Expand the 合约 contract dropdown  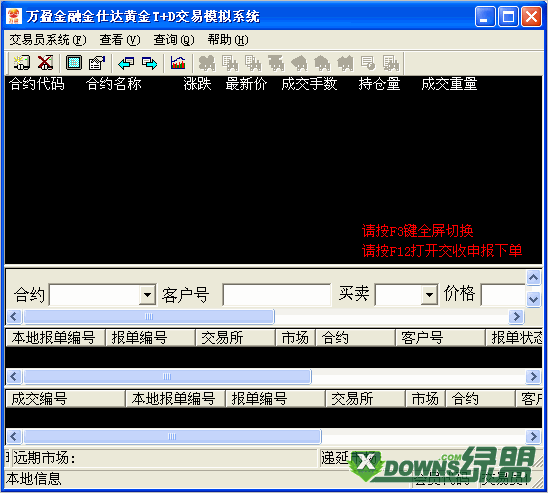click(147, 295)
